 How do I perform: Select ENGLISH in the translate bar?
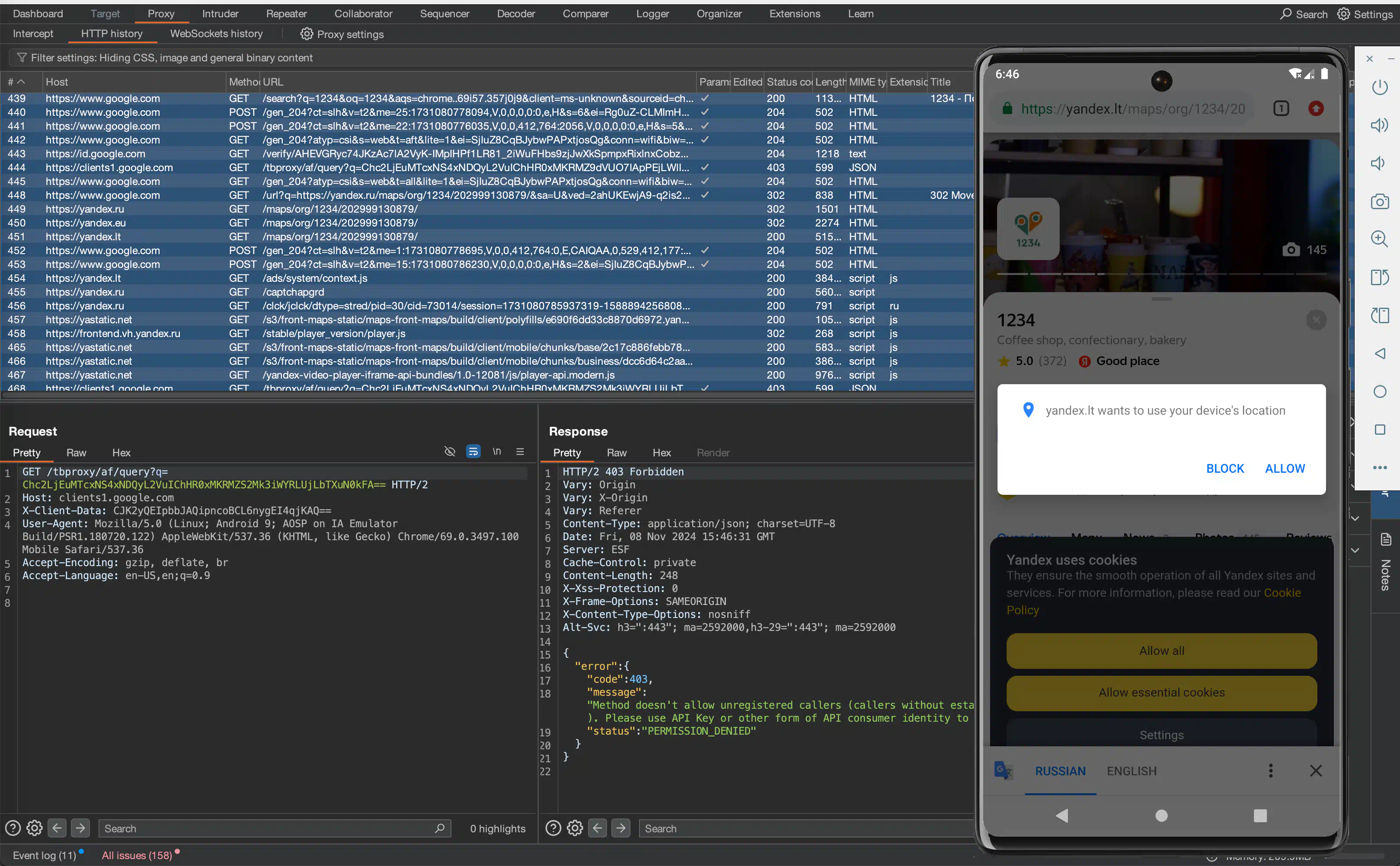pyautogui.click(x=1132, y=771)
